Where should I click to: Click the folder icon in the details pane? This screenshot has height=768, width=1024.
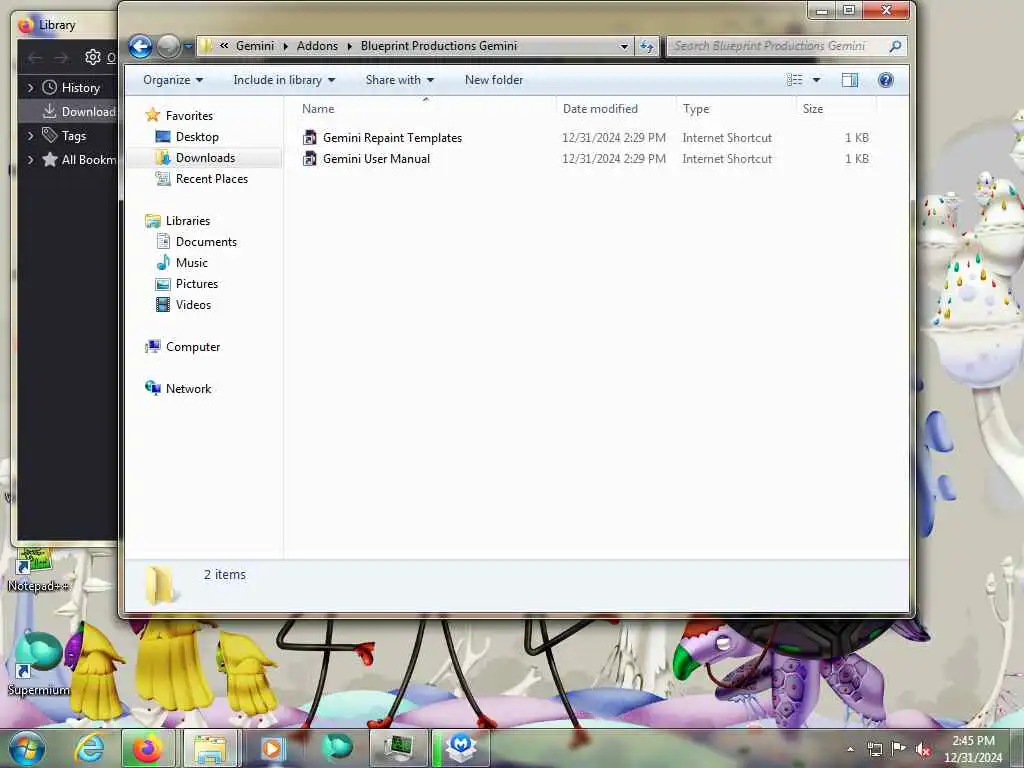click(x=160, y=584)
